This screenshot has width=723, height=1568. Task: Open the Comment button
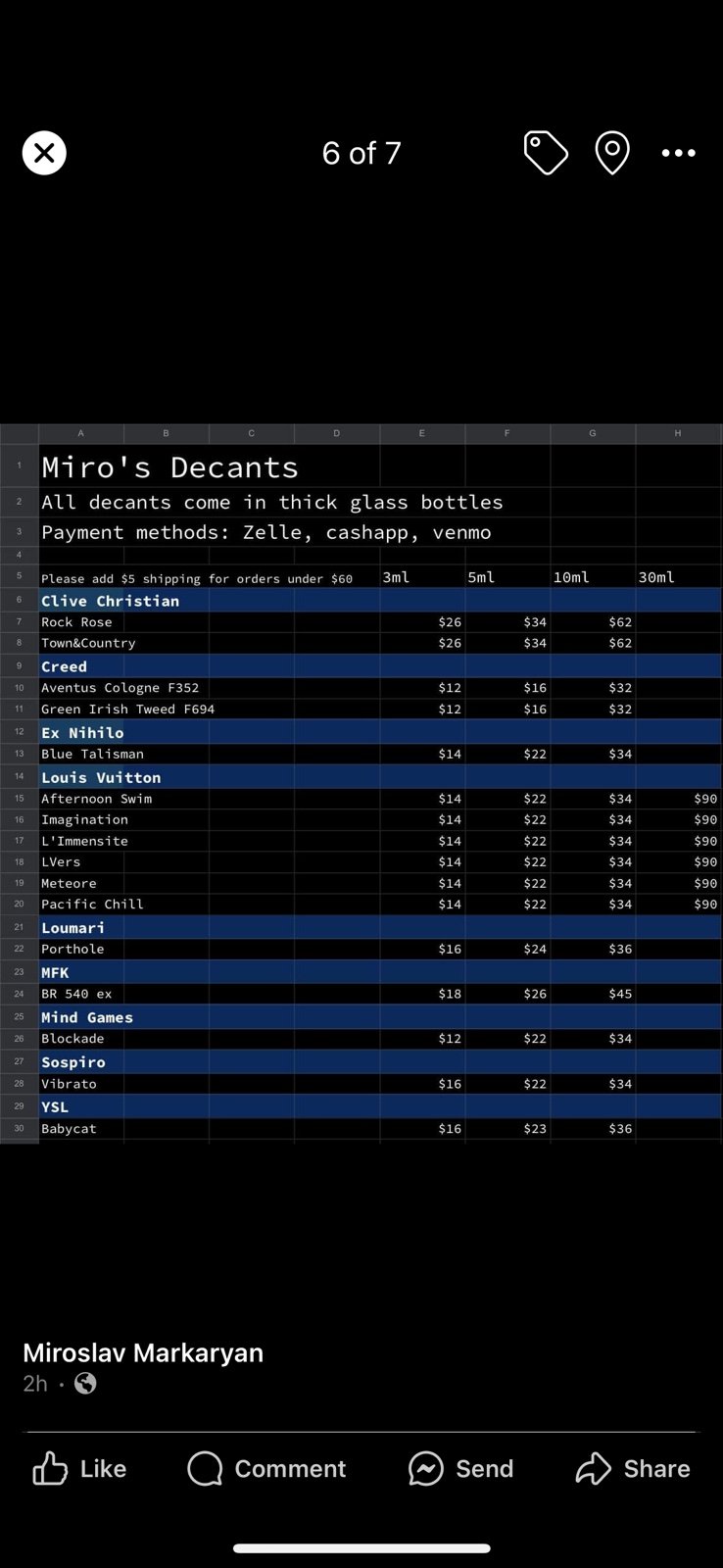266,1468
